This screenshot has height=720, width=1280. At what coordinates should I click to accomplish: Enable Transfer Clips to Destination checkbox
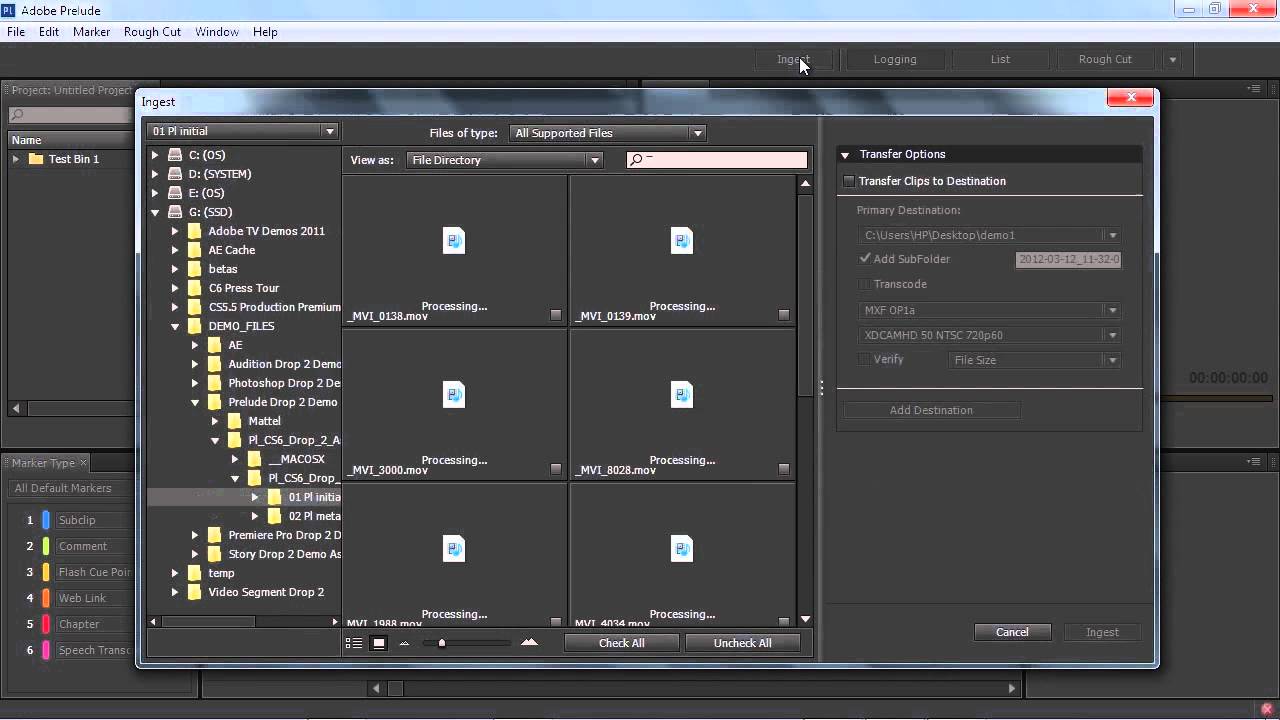click(849, 181)
